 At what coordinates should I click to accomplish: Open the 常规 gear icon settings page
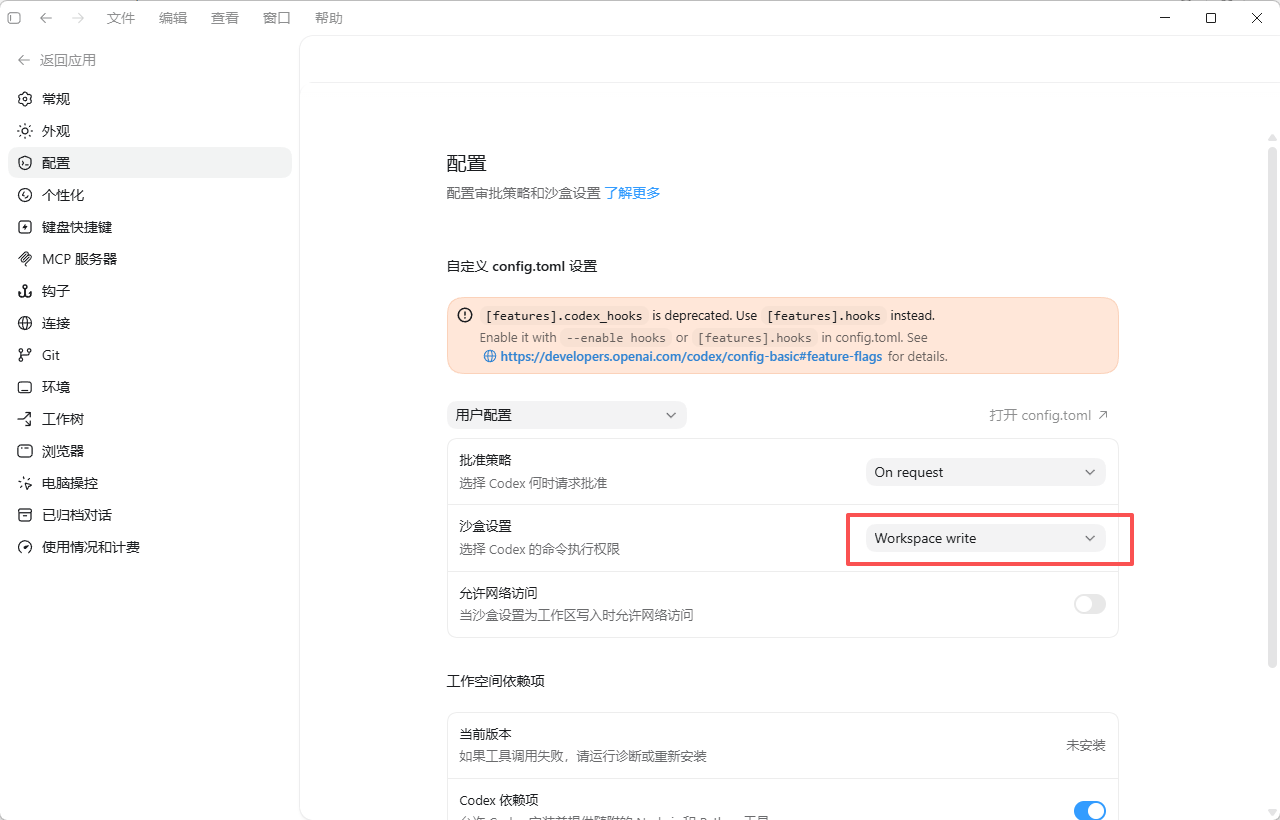point(150,99)
